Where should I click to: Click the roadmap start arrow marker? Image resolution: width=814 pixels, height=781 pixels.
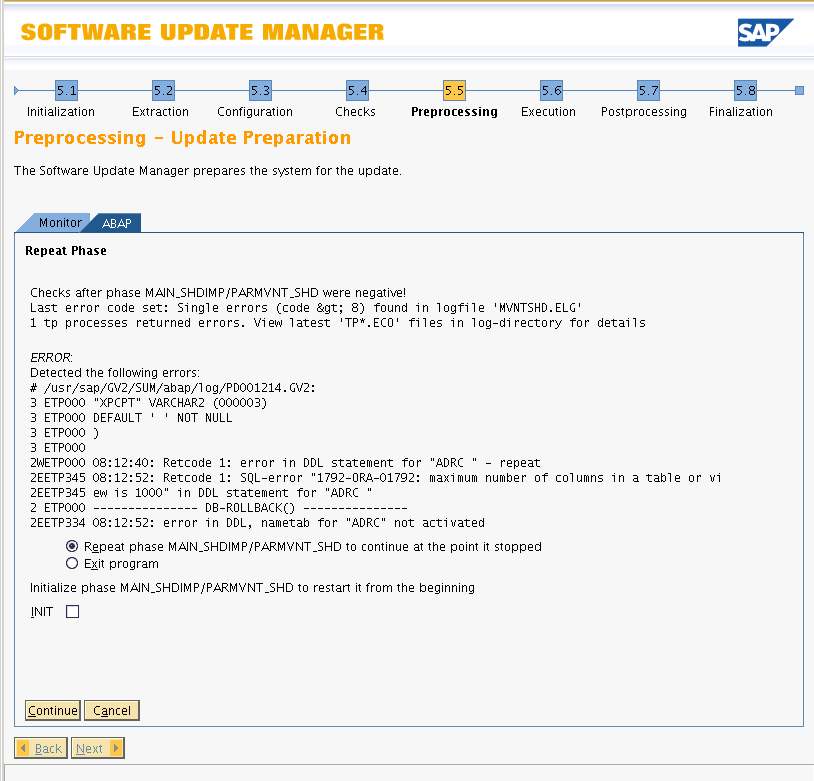click(x=17, y=91)
